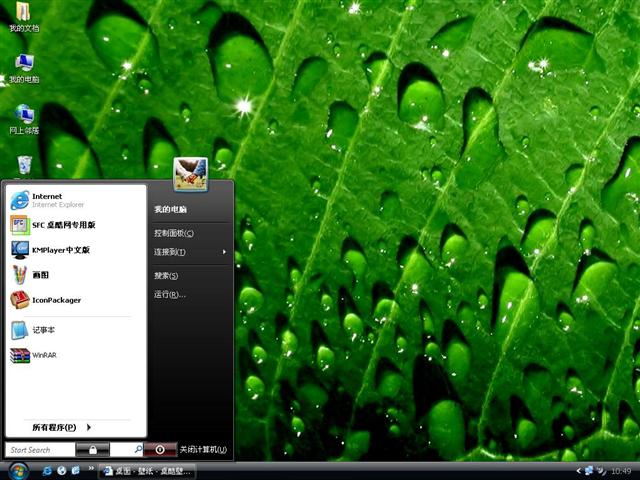This screenshot has width=640, height=480.
Task: Open 画图 paint program
Action: point(76,275)
